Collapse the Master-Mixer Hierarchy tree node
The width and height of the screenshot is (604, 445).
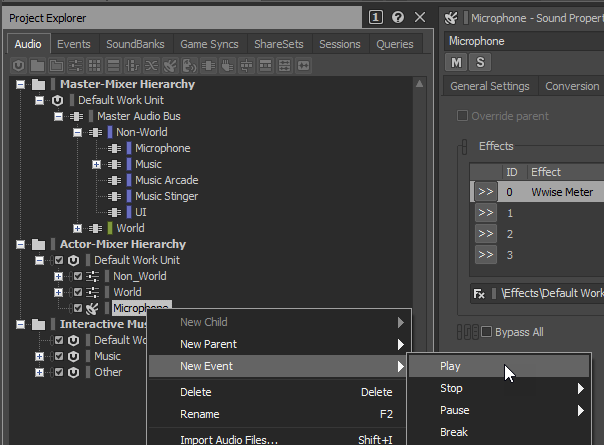click(21, 84)
